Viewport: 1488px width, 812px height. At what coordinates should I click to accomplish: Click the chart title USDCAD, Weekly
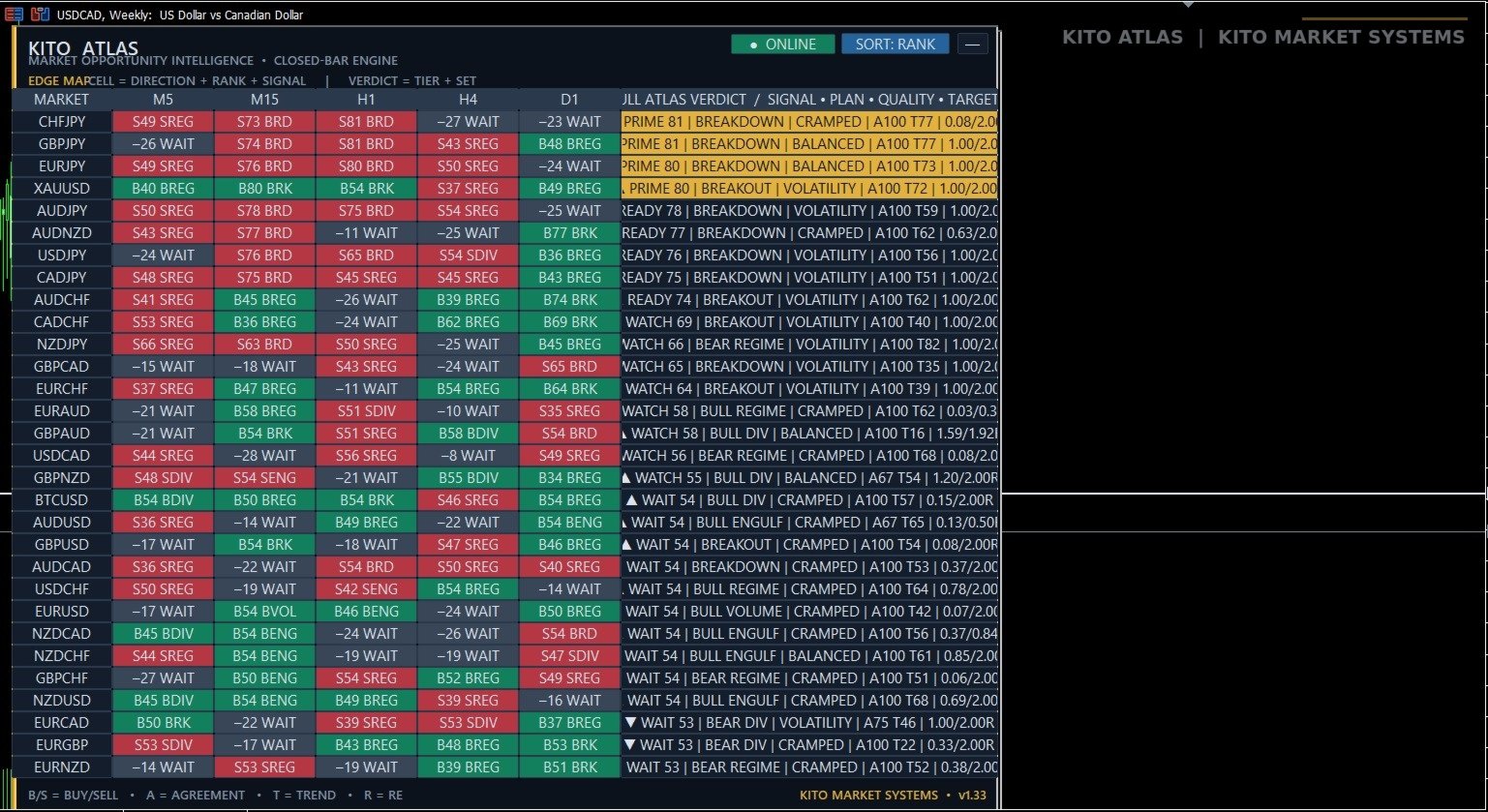(180, 15)
